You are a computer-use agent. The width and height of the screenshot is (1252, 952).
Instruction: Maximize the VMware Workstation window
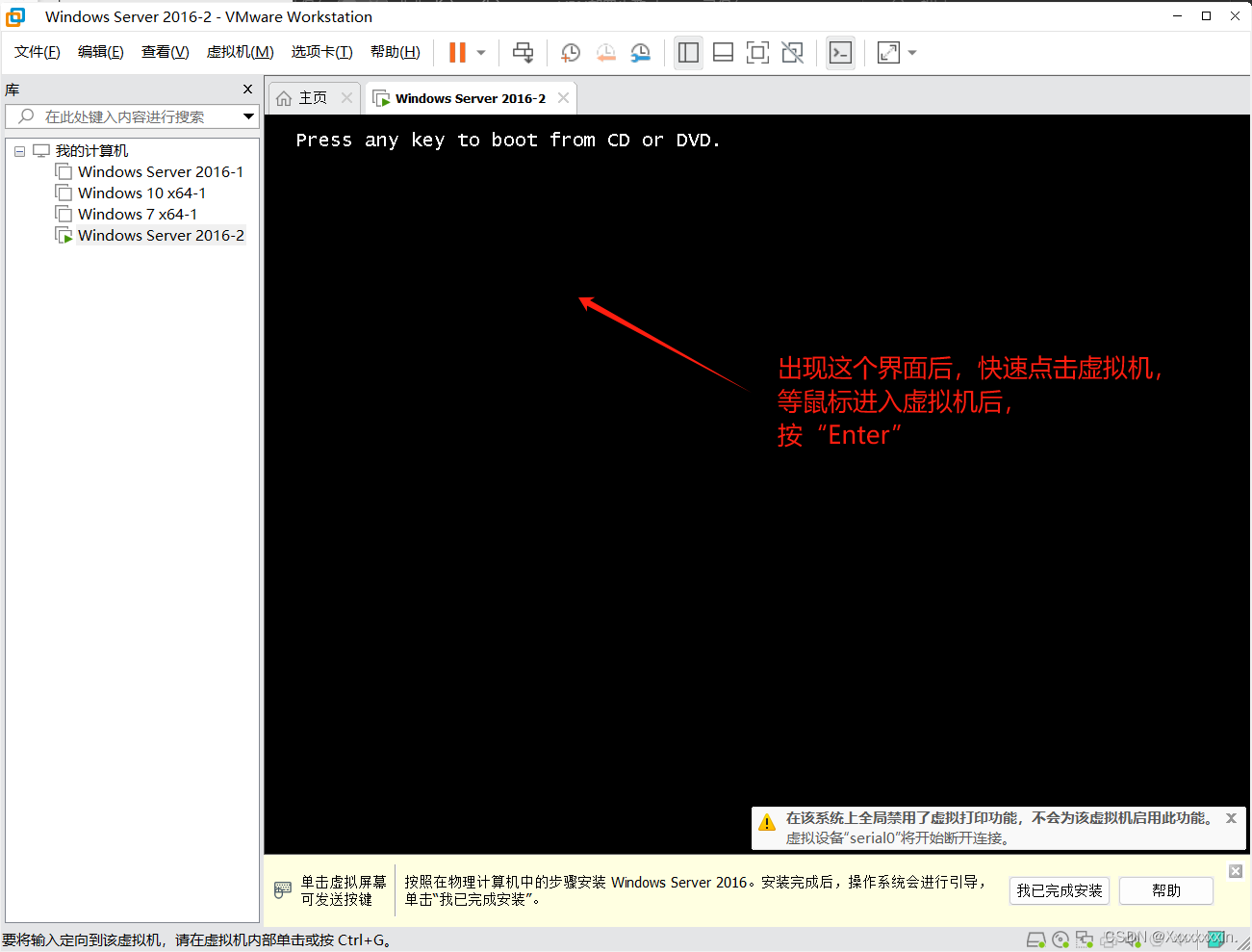pos(1206,16)
